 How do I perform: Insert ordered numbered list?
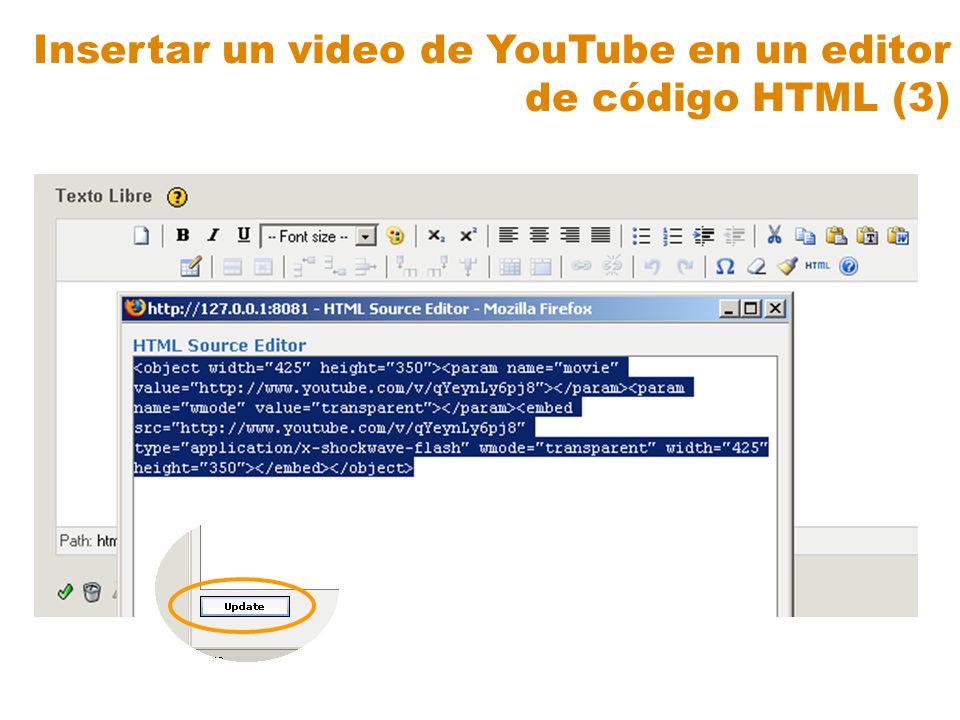pyautogui.click(x=672, y=236)
